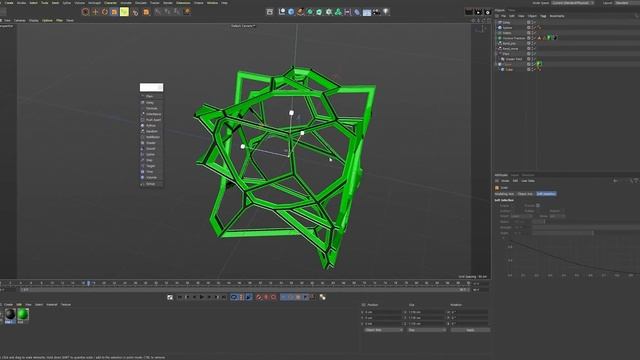
Task: Open the User Data menu in Attributes
Action: click(x=528, y=181)
